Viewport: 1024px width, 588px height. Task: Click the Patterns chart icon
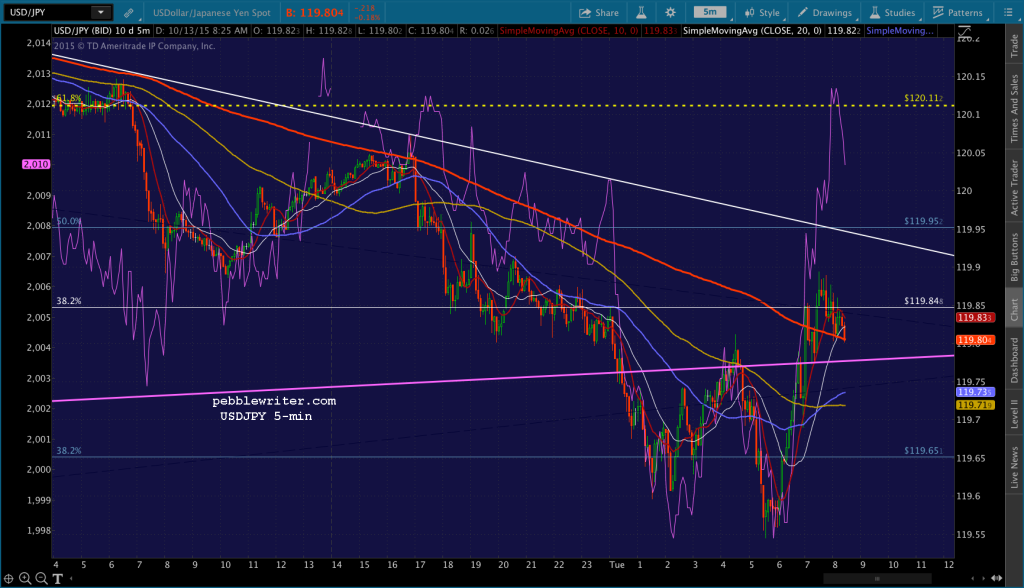pyautogui.click(x=938, y=12)
